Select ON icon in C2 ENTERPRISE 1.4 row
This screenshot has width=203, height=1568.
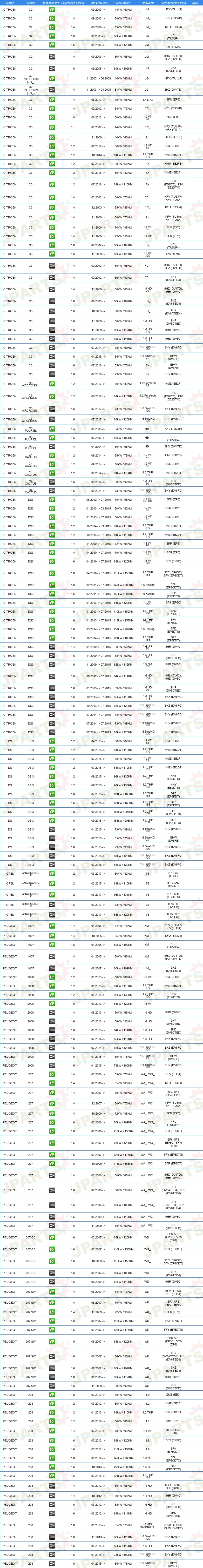click(52, 90)
